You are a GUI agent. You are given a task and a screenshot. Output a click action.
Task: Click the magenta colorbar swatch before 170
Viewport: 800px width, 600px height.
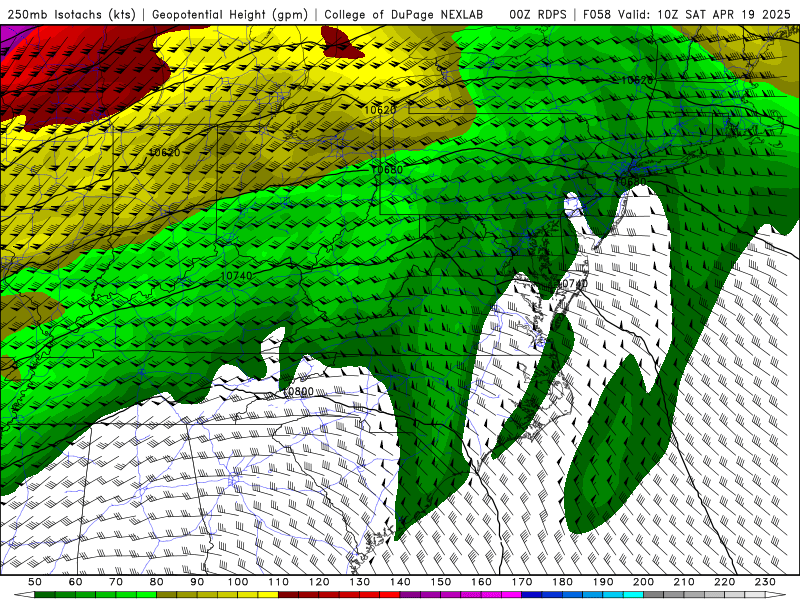512,595
